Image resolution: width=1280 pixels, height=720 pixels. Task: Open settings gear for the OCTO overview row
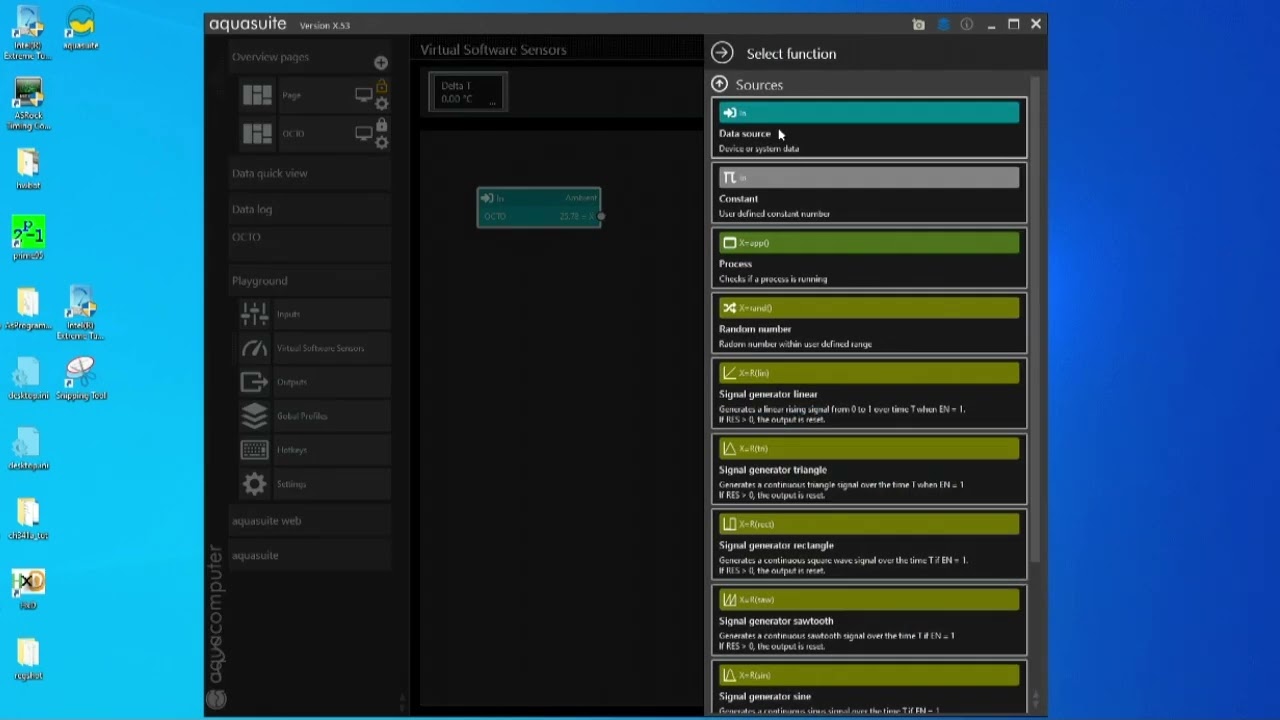[x=381, y=142]
